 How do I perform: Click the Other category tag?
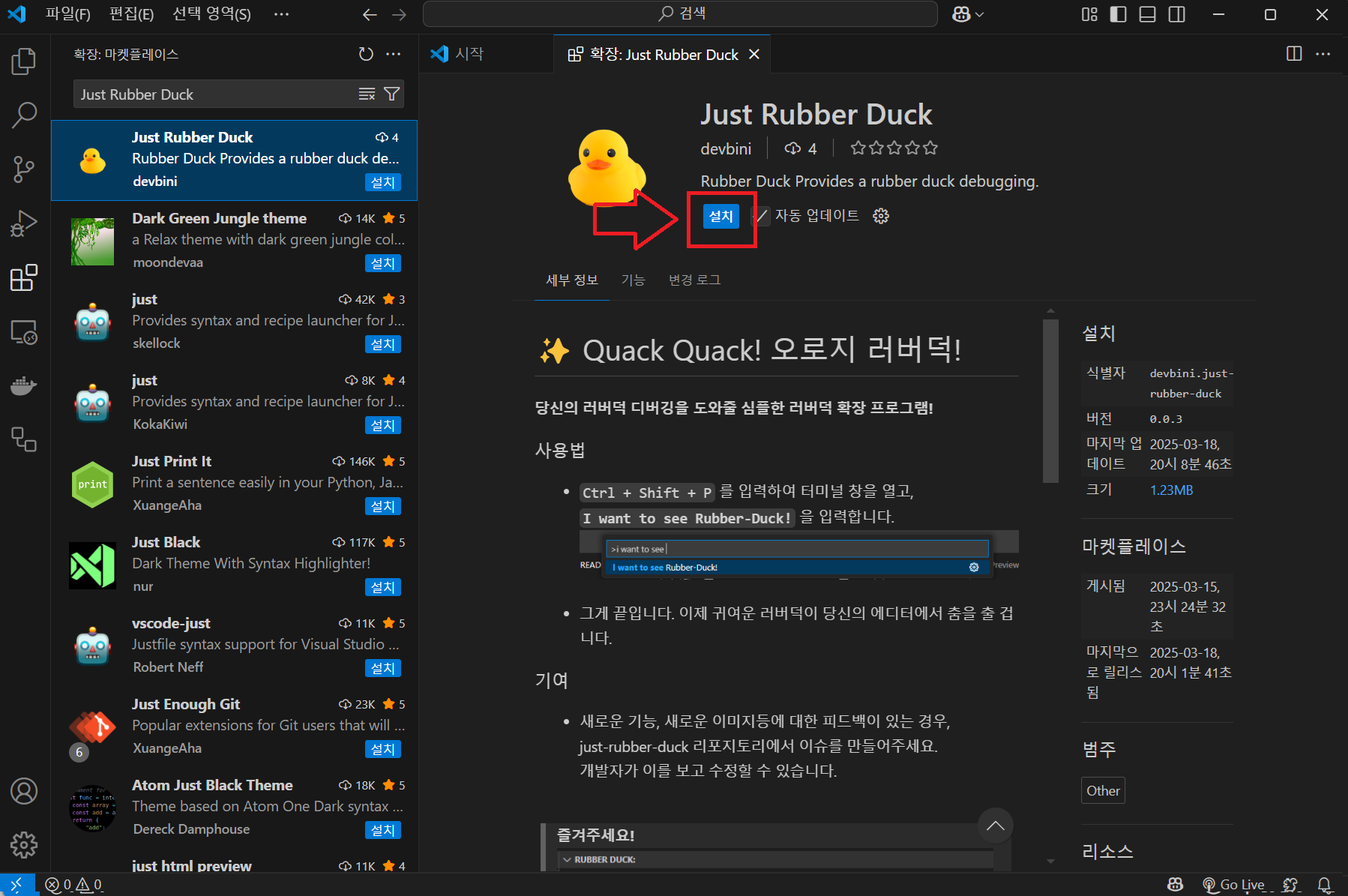(1103, 790)
